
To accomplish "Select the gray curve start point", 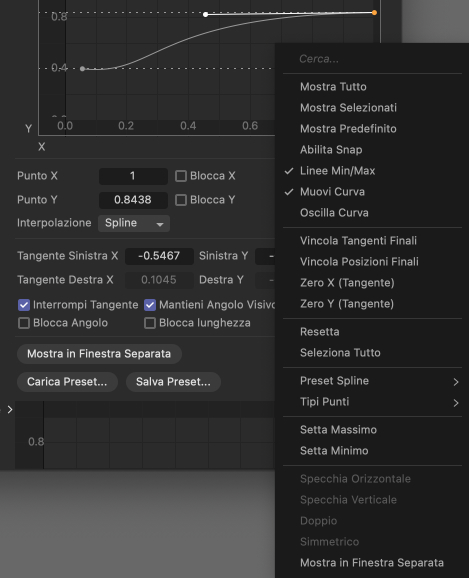I will 83,69.
